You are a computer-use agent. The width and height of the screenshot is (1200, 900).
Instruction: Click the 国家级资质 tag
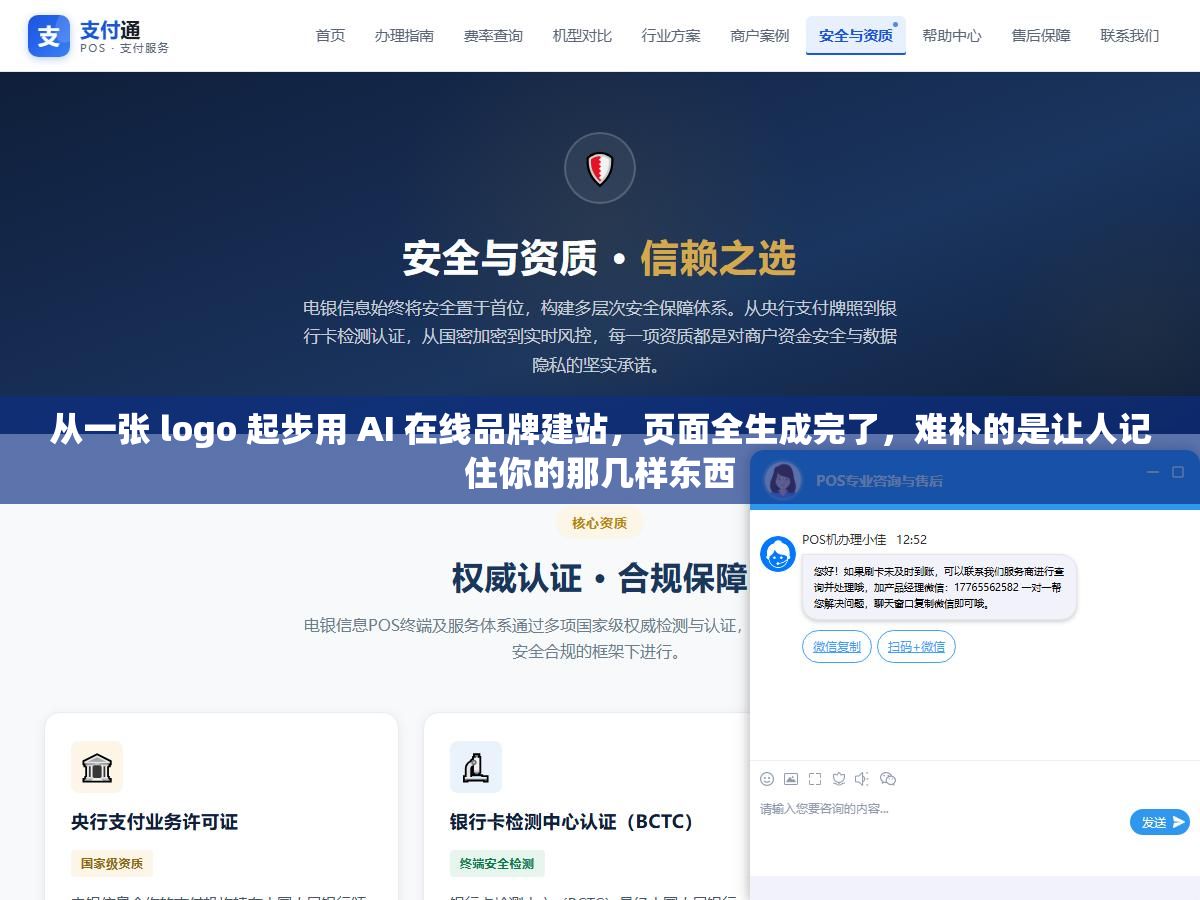tap(112, 863)
